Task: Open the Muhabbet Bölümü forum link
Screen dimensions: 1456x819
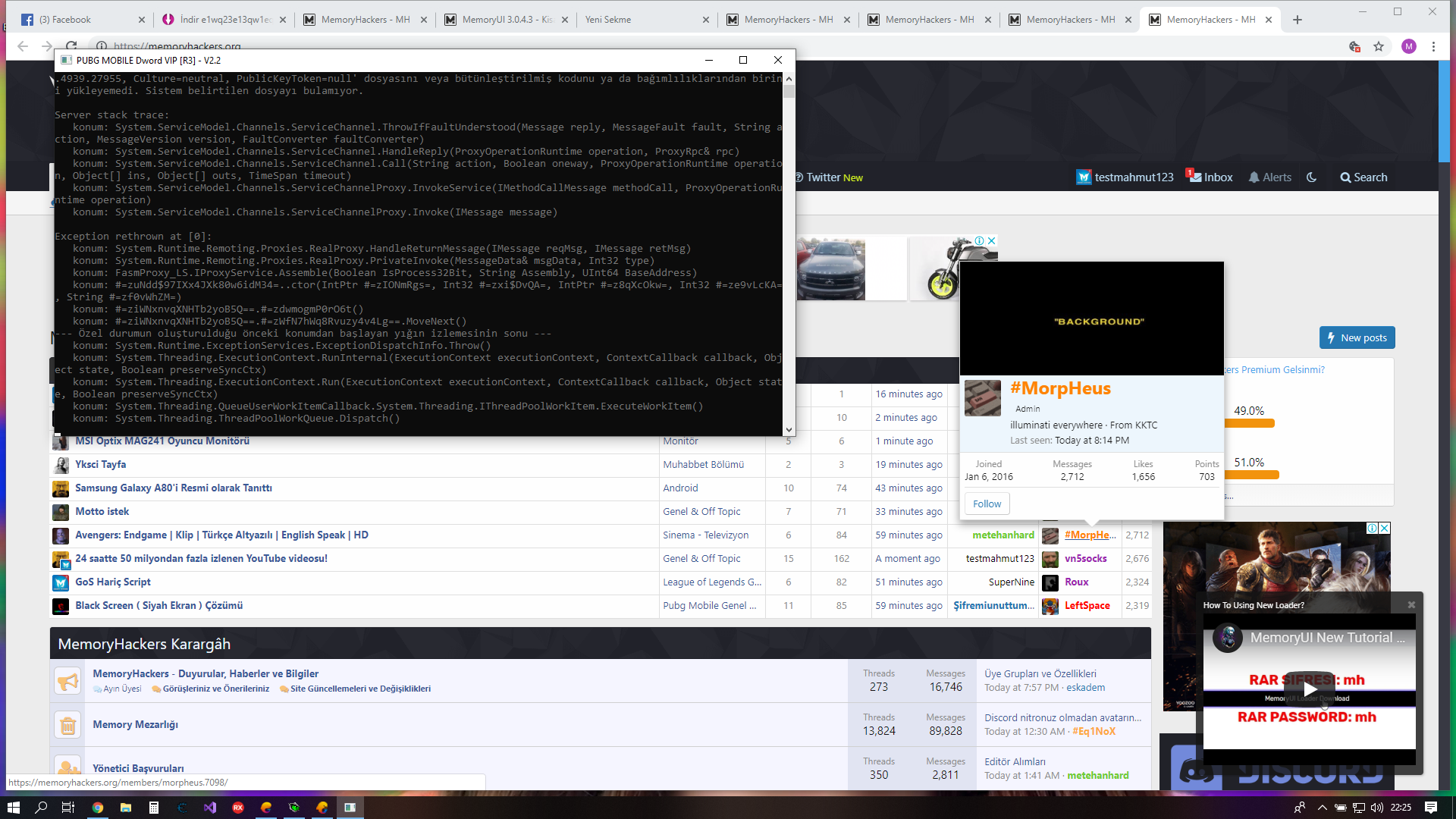Action: click(704, 465)
